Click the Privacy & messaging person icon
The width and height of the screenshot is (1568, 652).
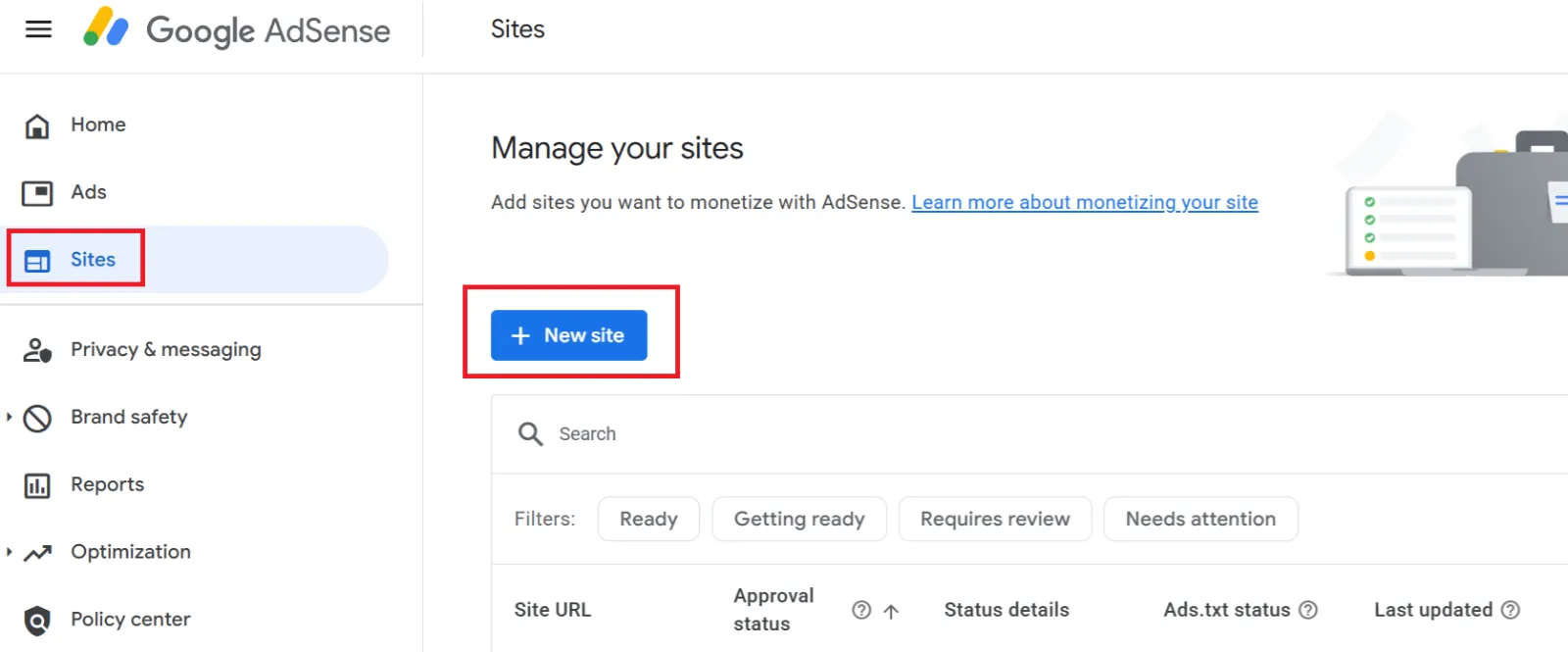37,350
